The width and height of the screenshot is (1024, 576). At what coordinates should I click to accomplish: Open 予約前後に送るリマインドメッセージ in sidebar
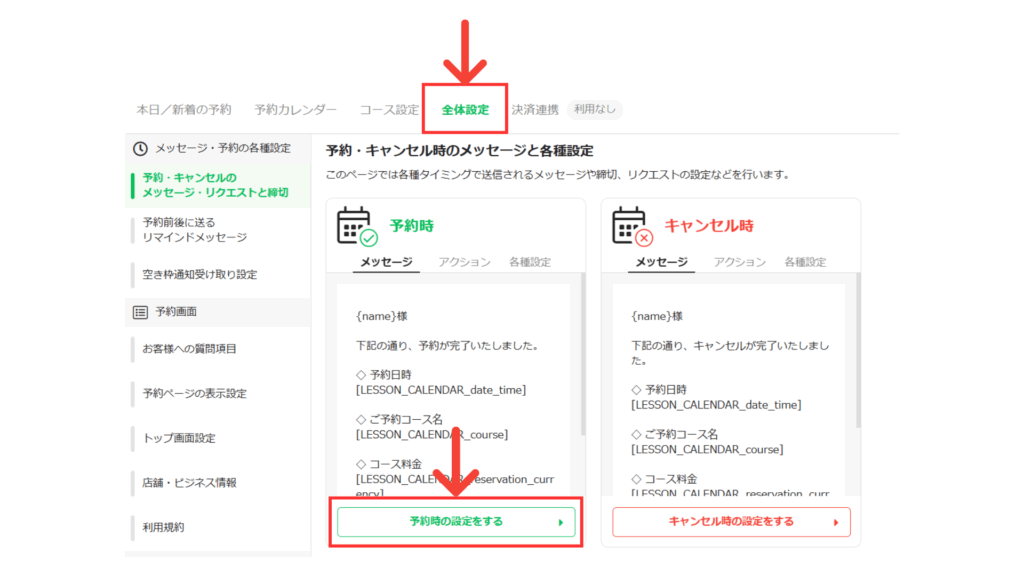[195, 230]
